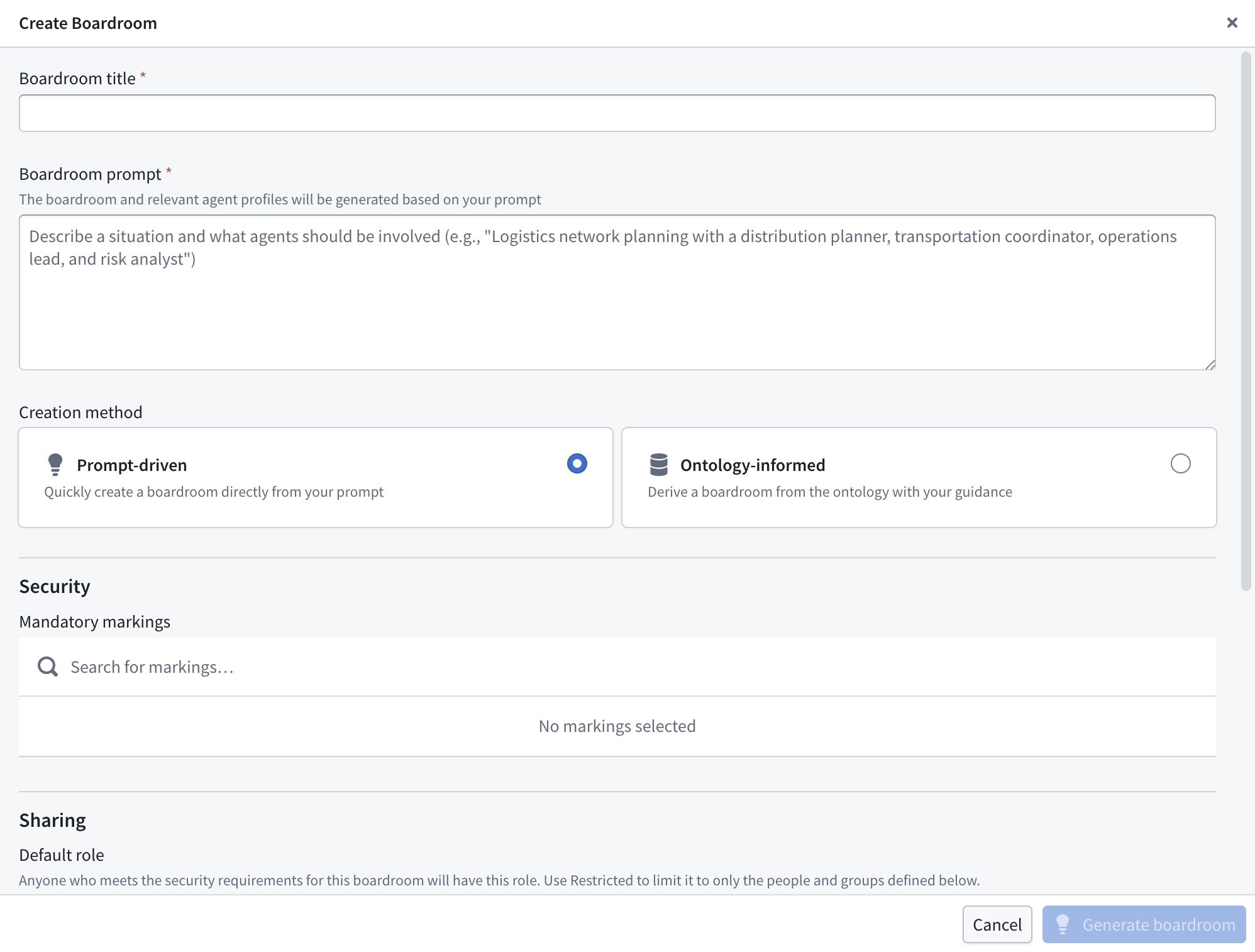
Task: Click 'Quickly create a boardroom directly from your prompt'
Action: (x=214, y=492)
